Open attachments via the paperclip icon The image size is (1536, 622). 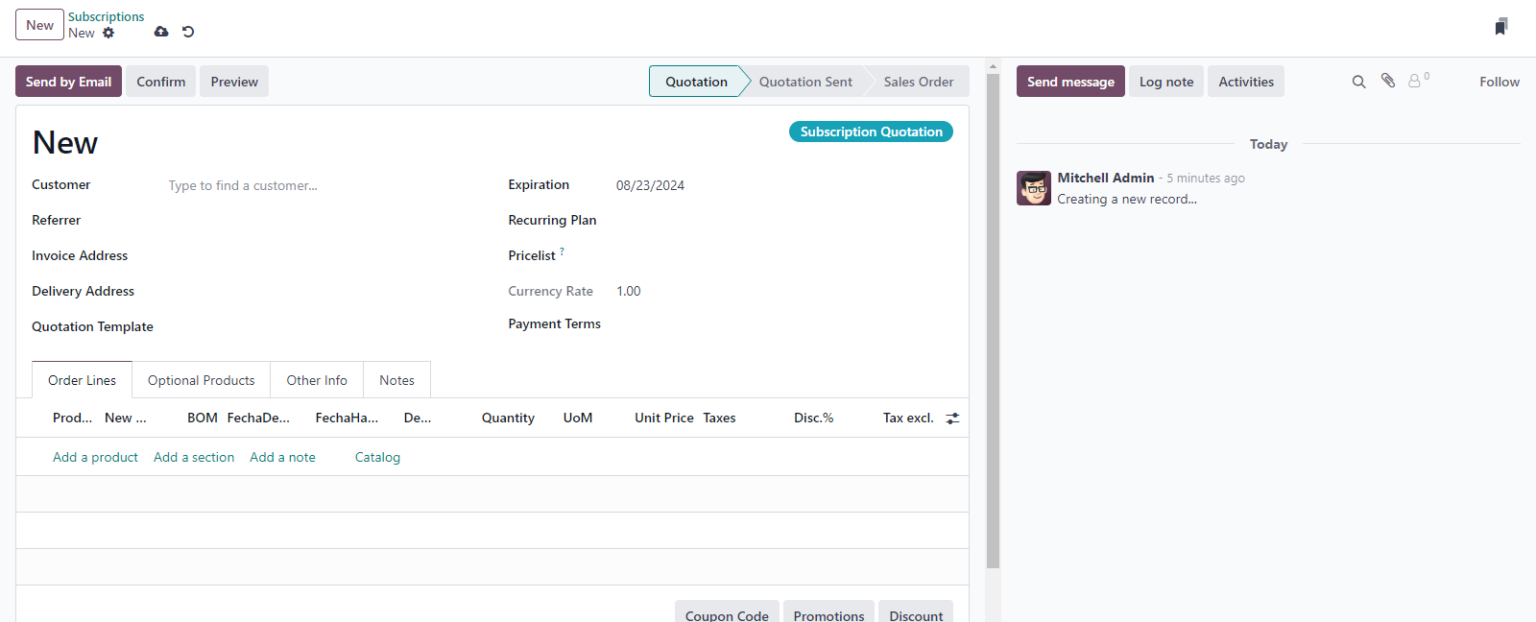pyautogui.click(x=1387, y=81)
